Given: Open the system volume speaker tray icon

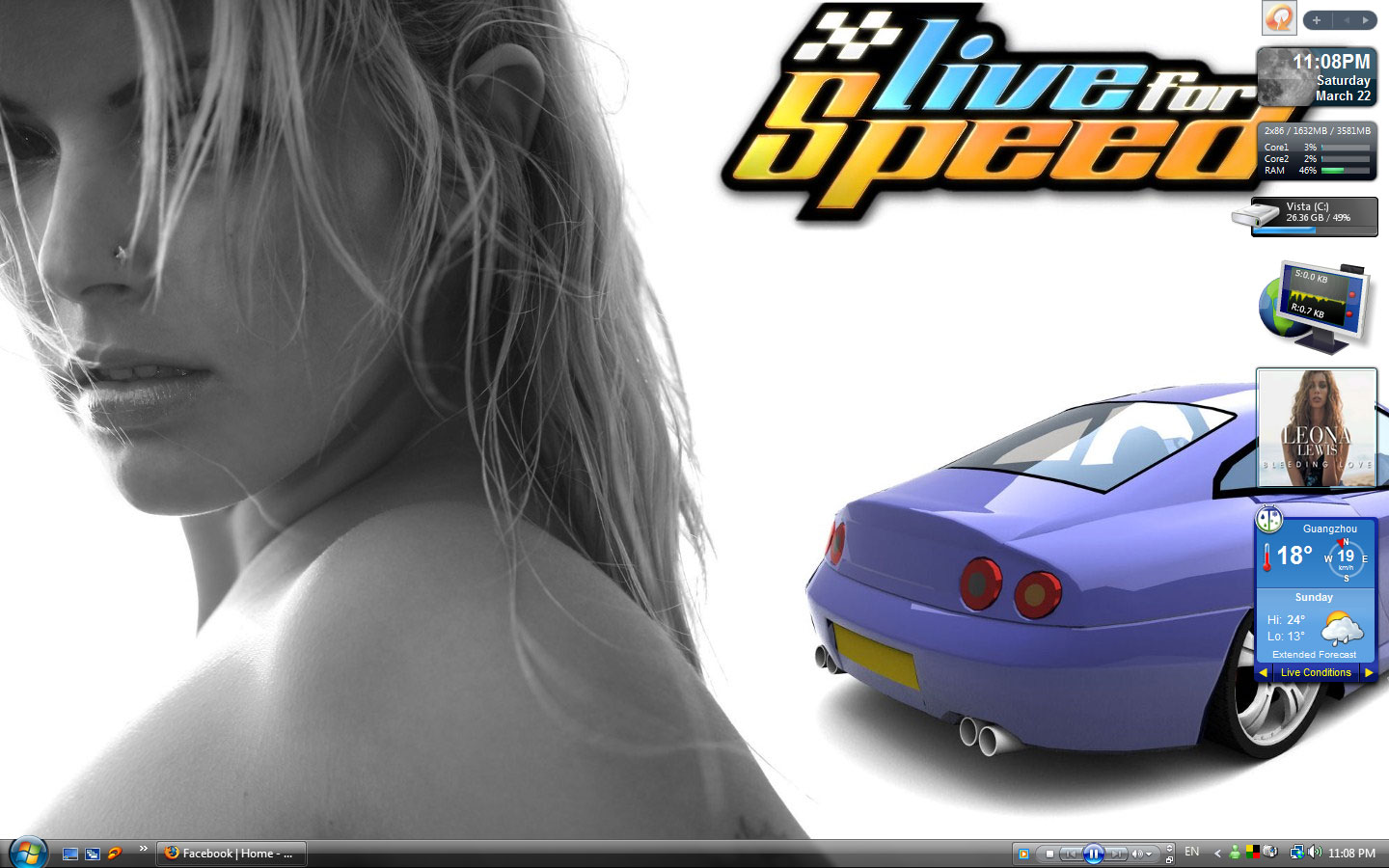Looking at the screenshot, I should [x=1315, y=853].
